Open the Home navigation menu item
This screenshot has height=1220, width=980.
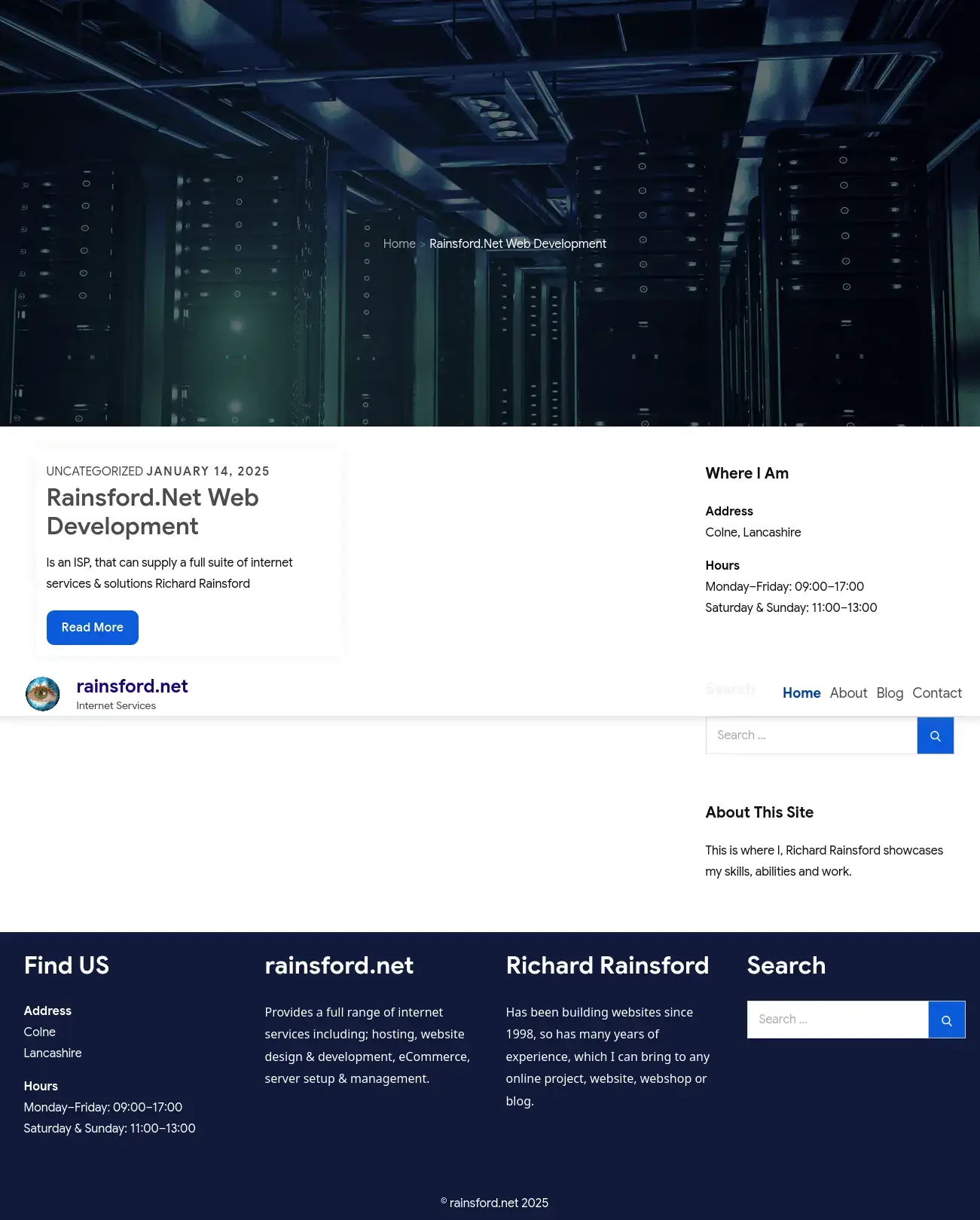tap(801, 693)
